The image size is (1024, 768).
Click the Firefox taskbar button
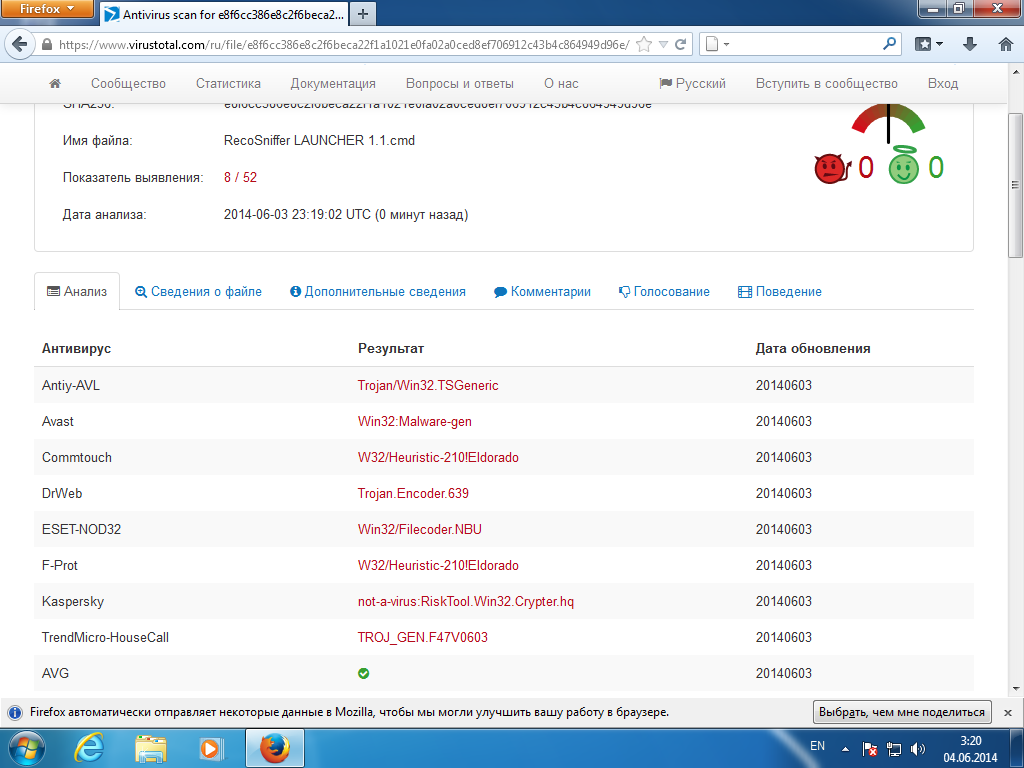[274, 748]
